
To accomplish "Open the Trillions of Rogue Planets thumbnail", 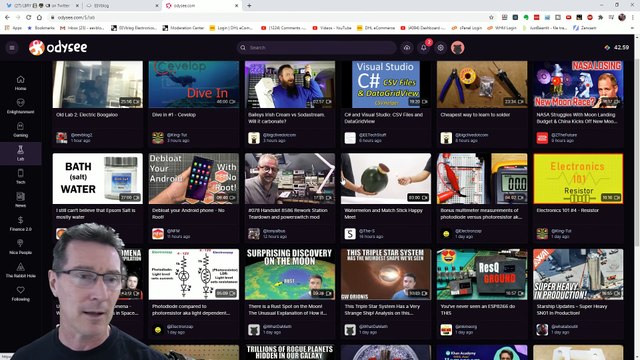I will tap(290, 352).
